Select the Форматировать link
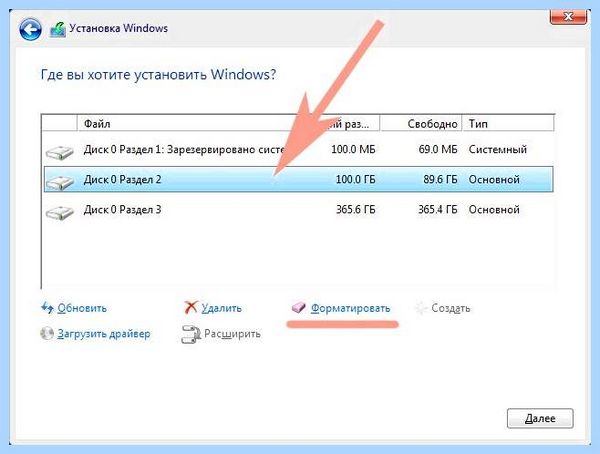 (x=350, y=308)
